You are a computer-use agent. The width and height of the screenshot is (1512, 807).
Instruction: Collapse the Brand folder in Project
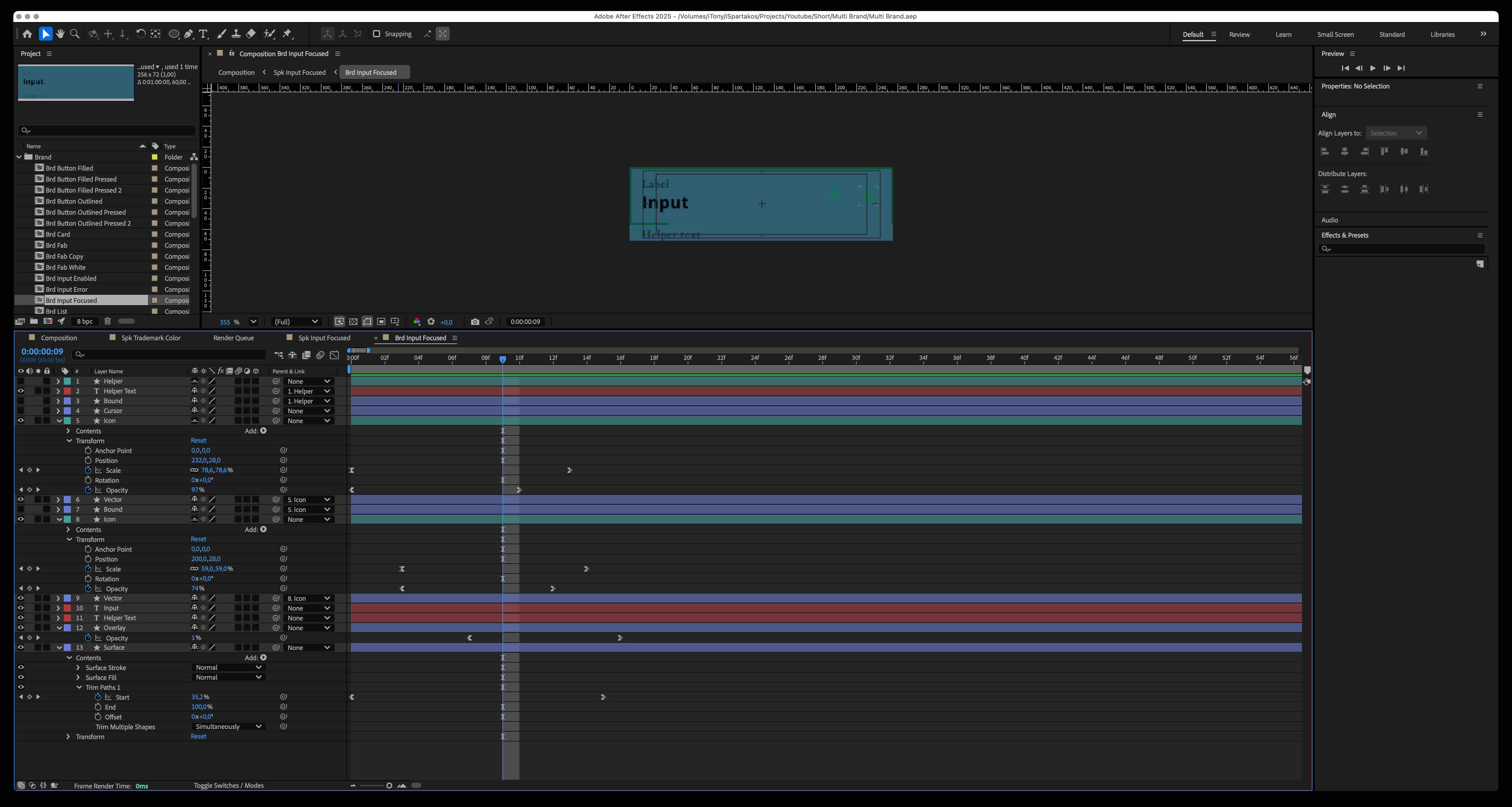[19, 157]
